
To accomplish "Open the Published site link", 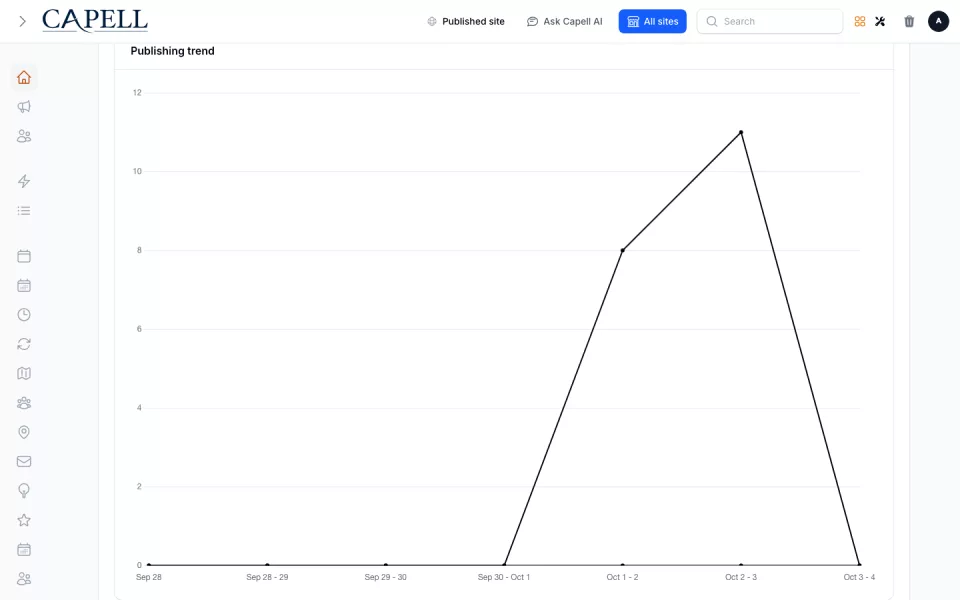I will pyautogui.click(x=466, y=21).
